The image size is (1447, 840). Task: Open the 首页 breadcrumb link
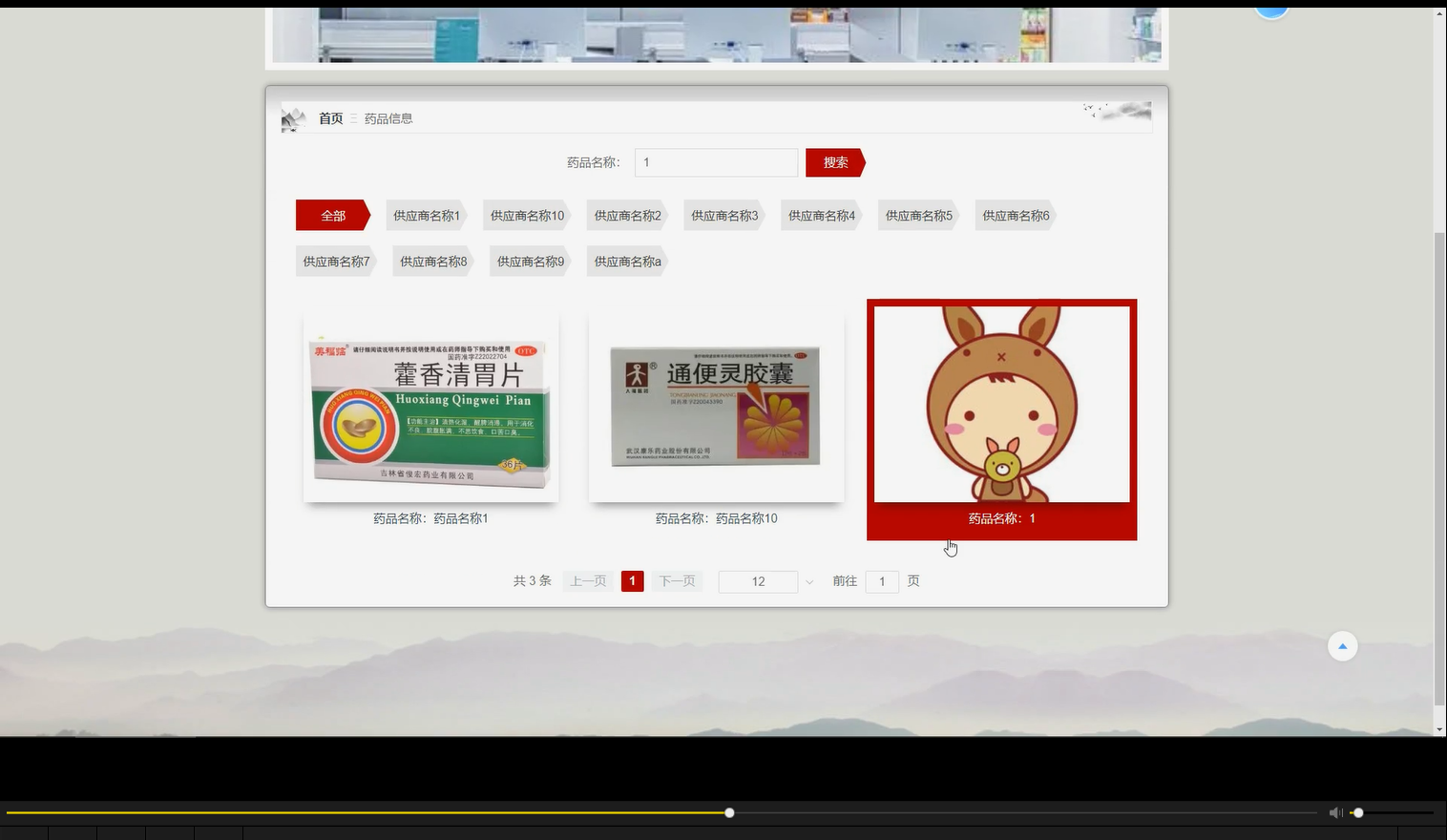(x=330, y=117)
